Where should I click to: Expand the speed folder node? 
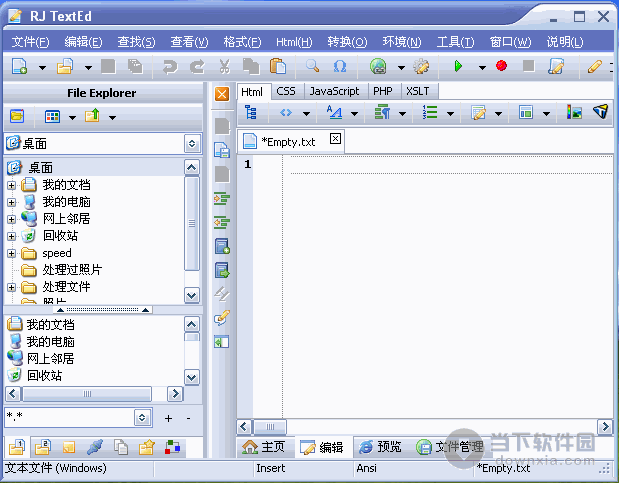(x=11, y=253)
